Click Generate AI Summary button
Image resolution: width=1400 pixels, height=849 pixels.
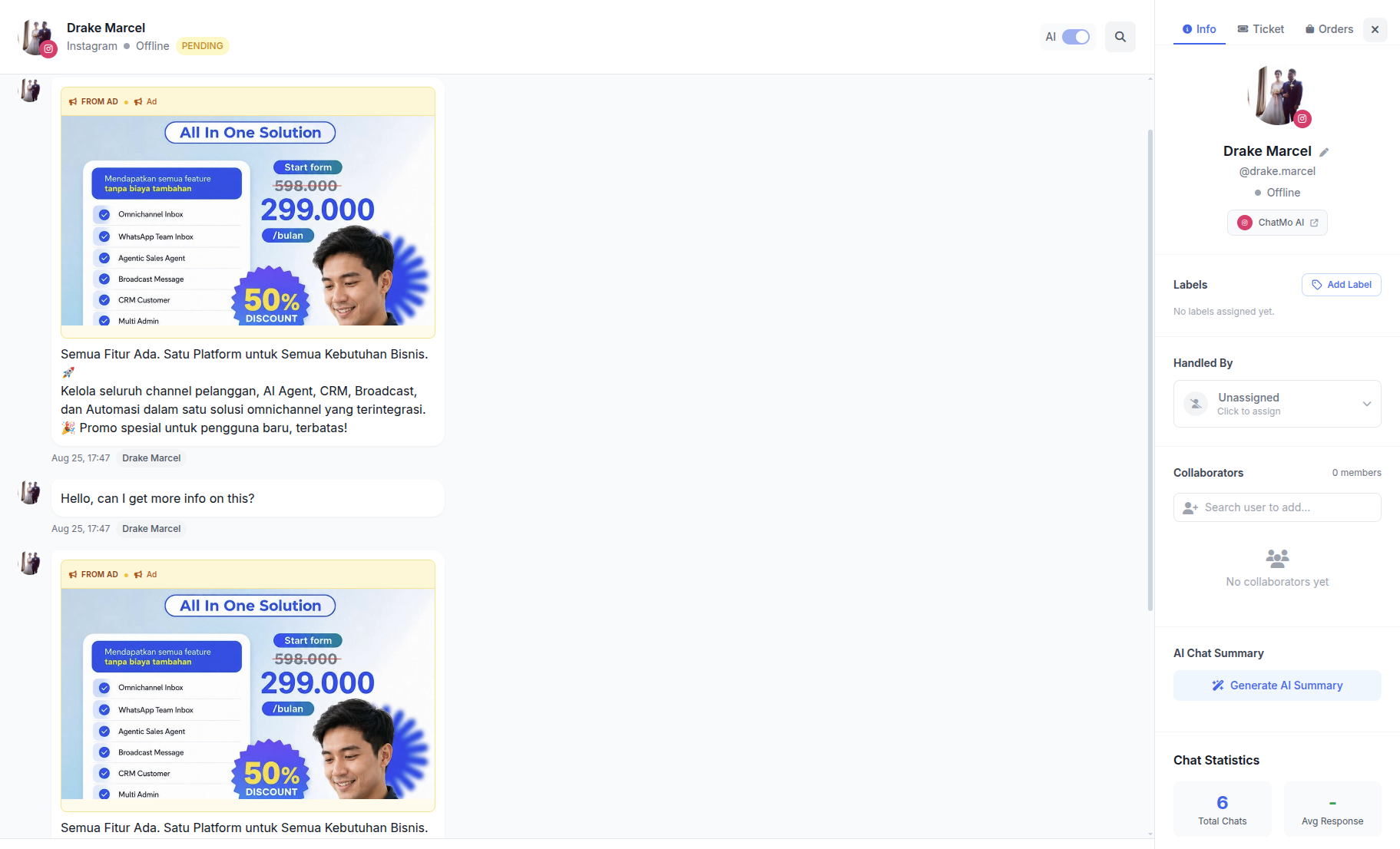pyautogui.click(x=1277, y=685)
